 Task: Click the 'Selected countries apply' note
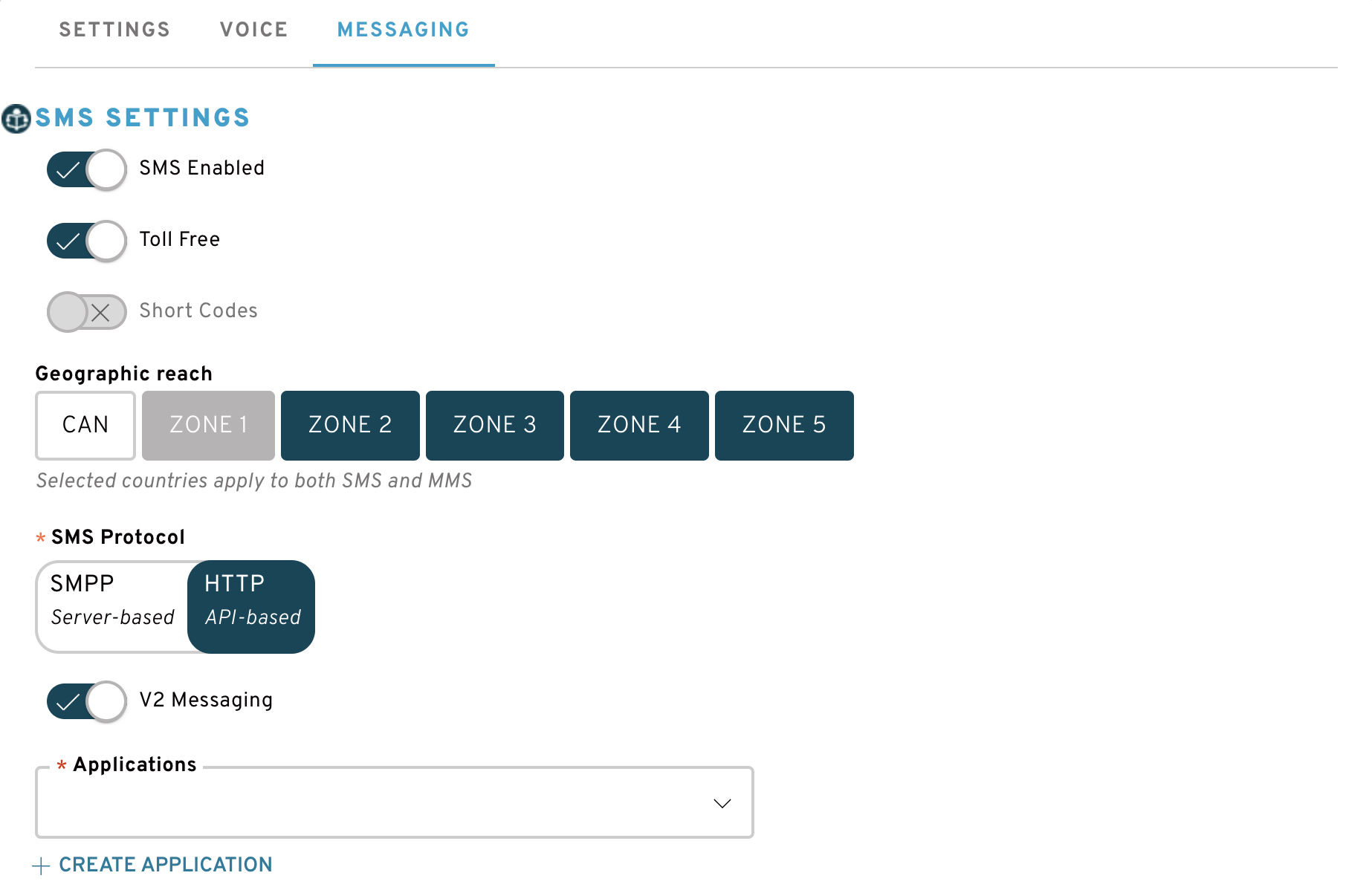click(254, 481)
